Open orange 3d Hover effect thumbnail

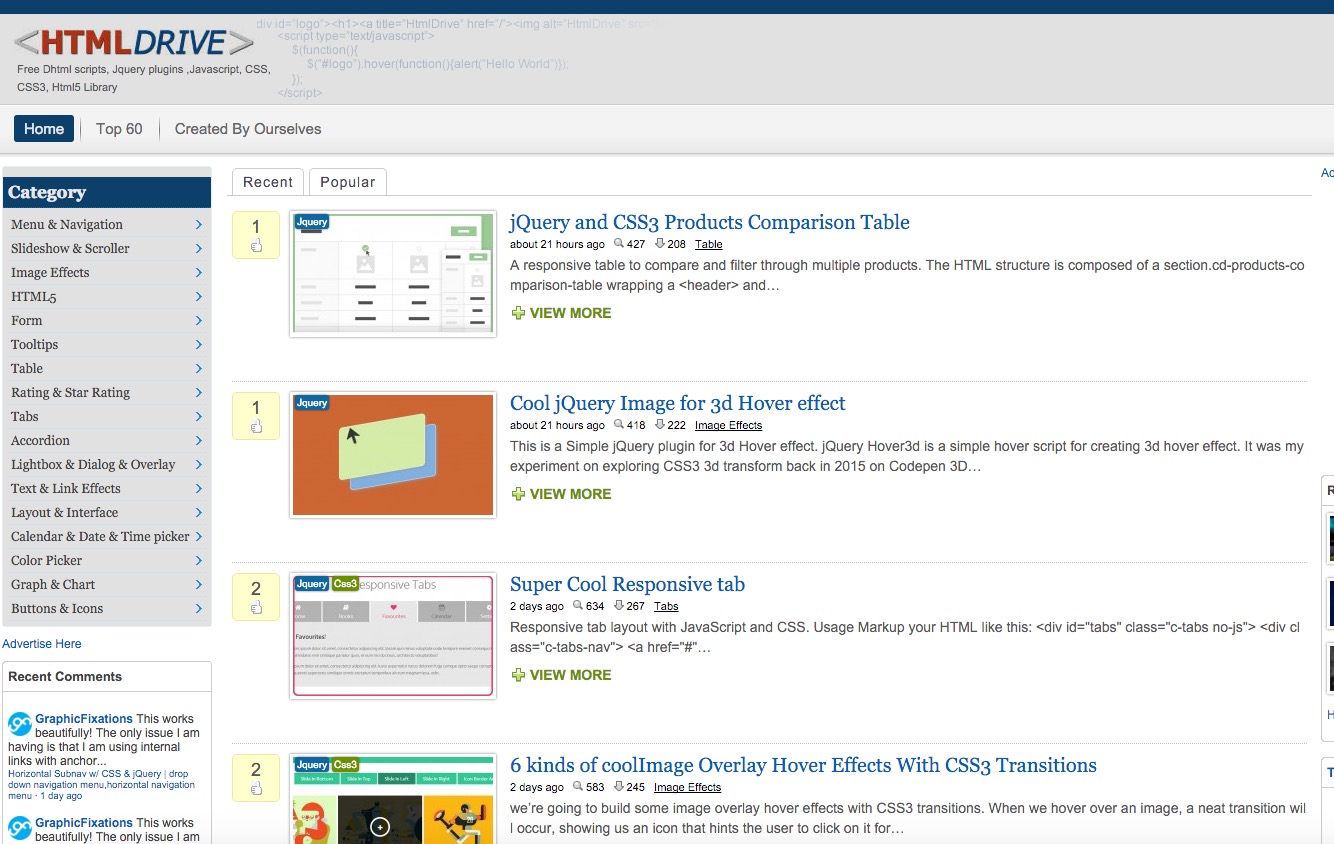pyautogui.click(x=393, y=455)
